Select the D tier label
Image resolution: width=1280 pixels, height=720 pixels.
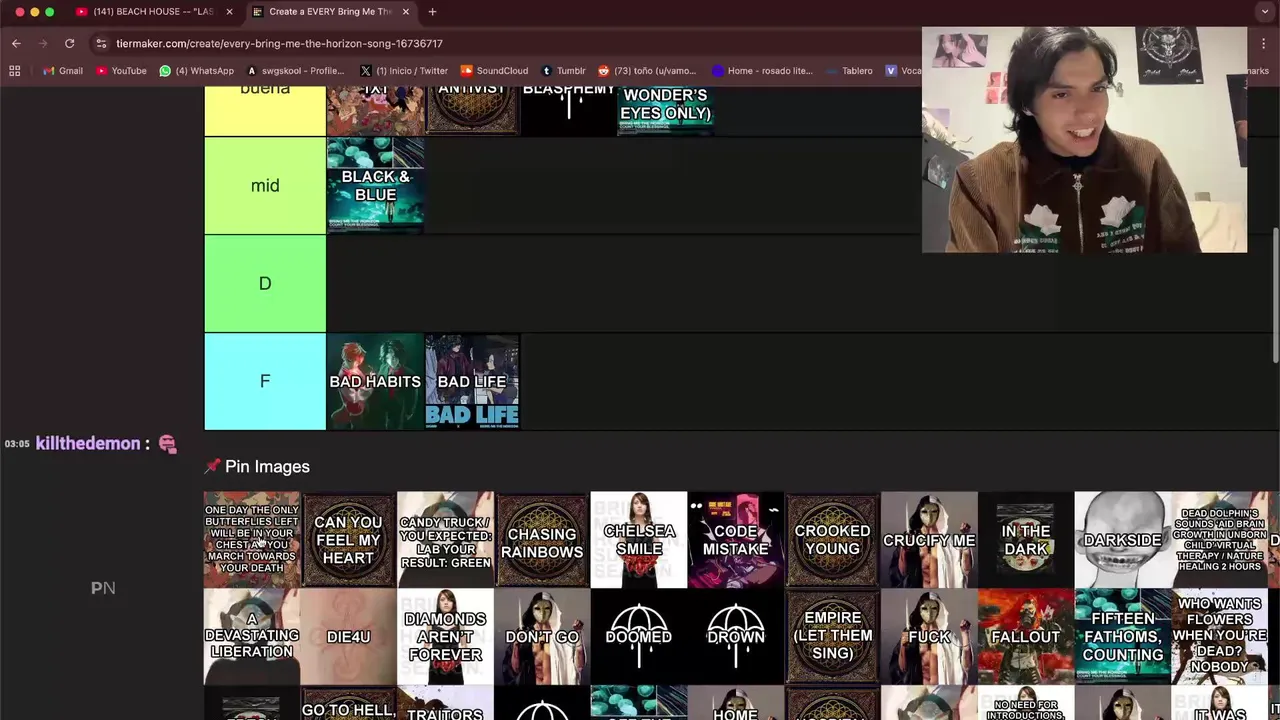(x=265, y=284)
